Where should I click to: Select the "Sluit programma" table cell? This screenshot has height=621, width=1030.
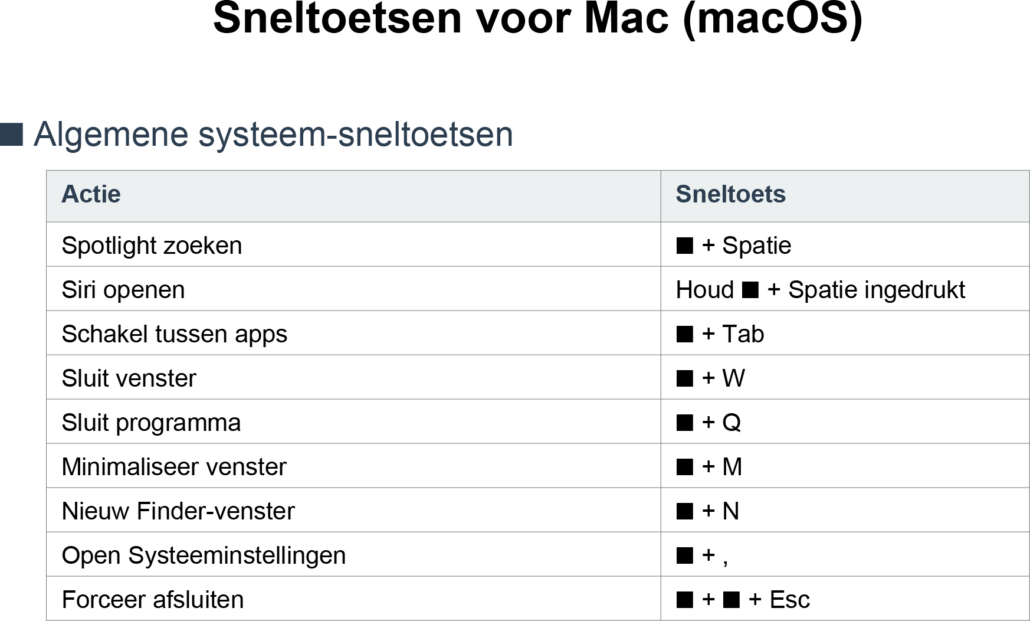click(151, 422)
